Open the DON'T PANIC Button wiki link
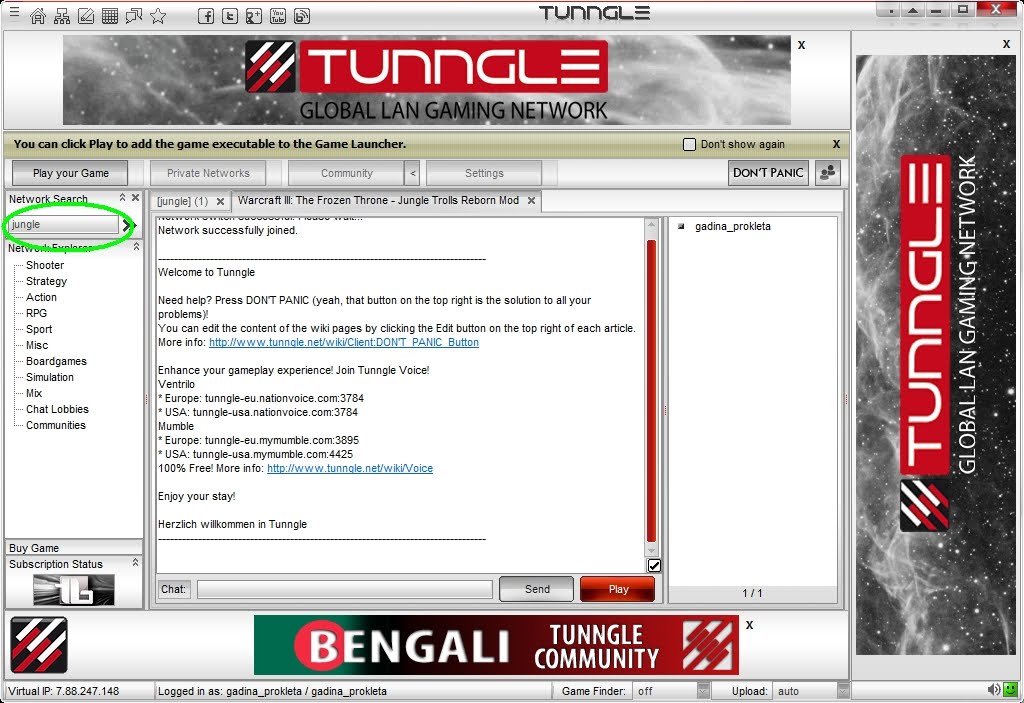Image resolution: width=1024 pixels, height=703 pixels. click(x=344, y=342)
